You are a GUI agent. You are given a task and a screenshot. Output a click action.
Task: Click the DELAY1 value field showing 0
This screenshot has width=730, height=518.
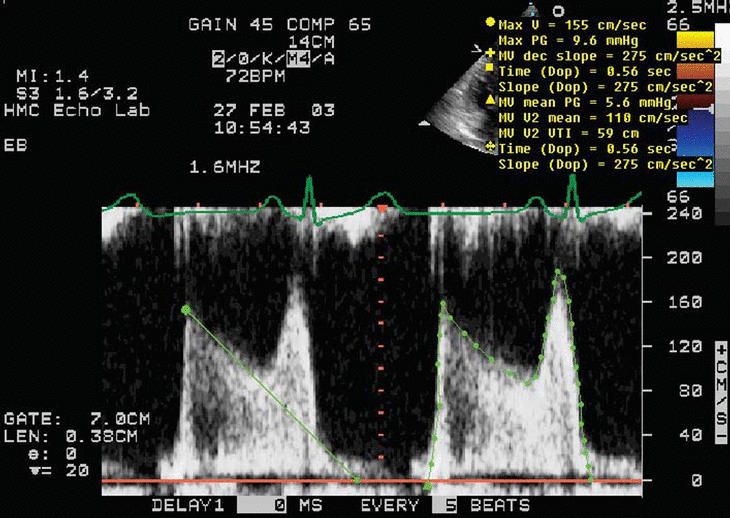(276, 505)
